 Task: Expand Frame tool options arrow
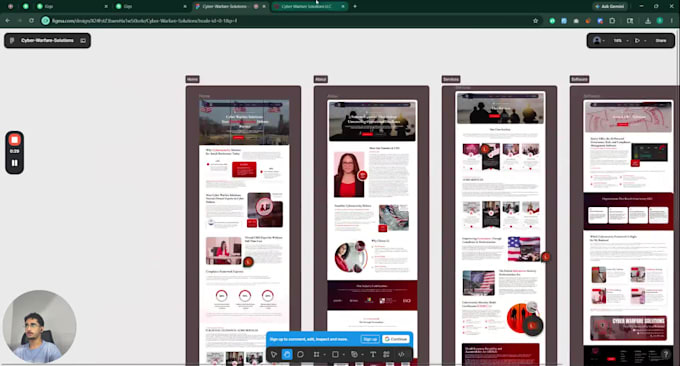click(324, 355)
